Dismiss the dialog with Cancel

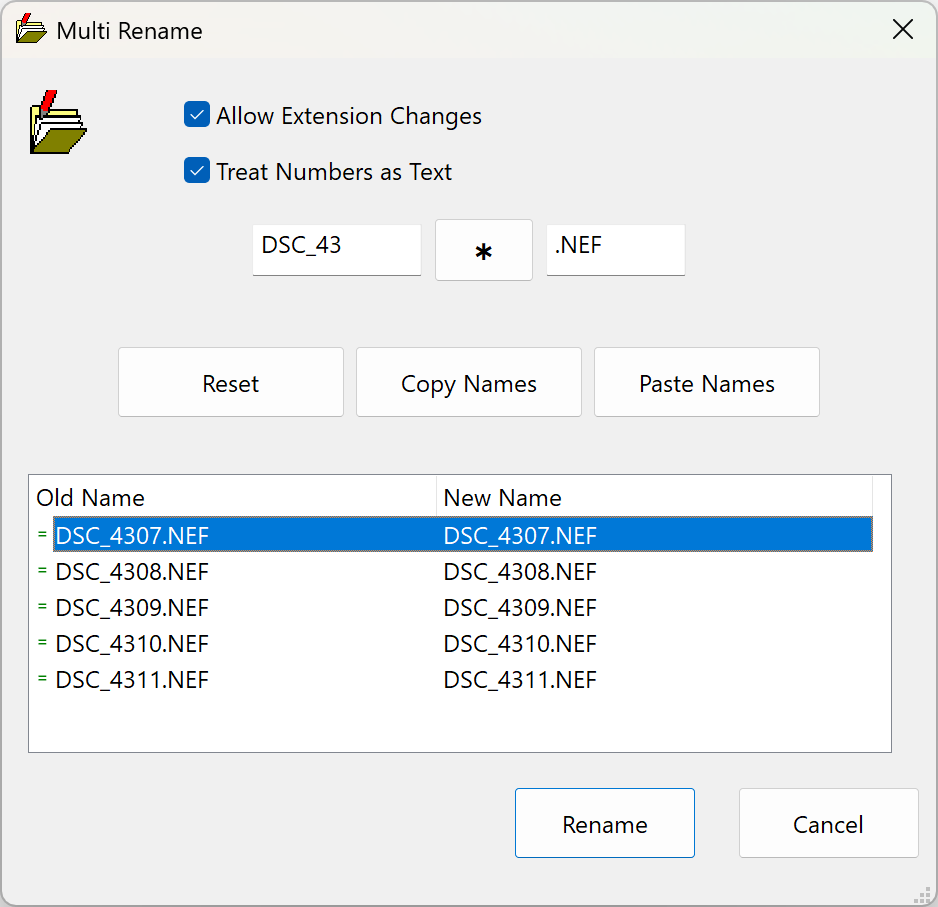pyautogui.click(x=828, y=823)
